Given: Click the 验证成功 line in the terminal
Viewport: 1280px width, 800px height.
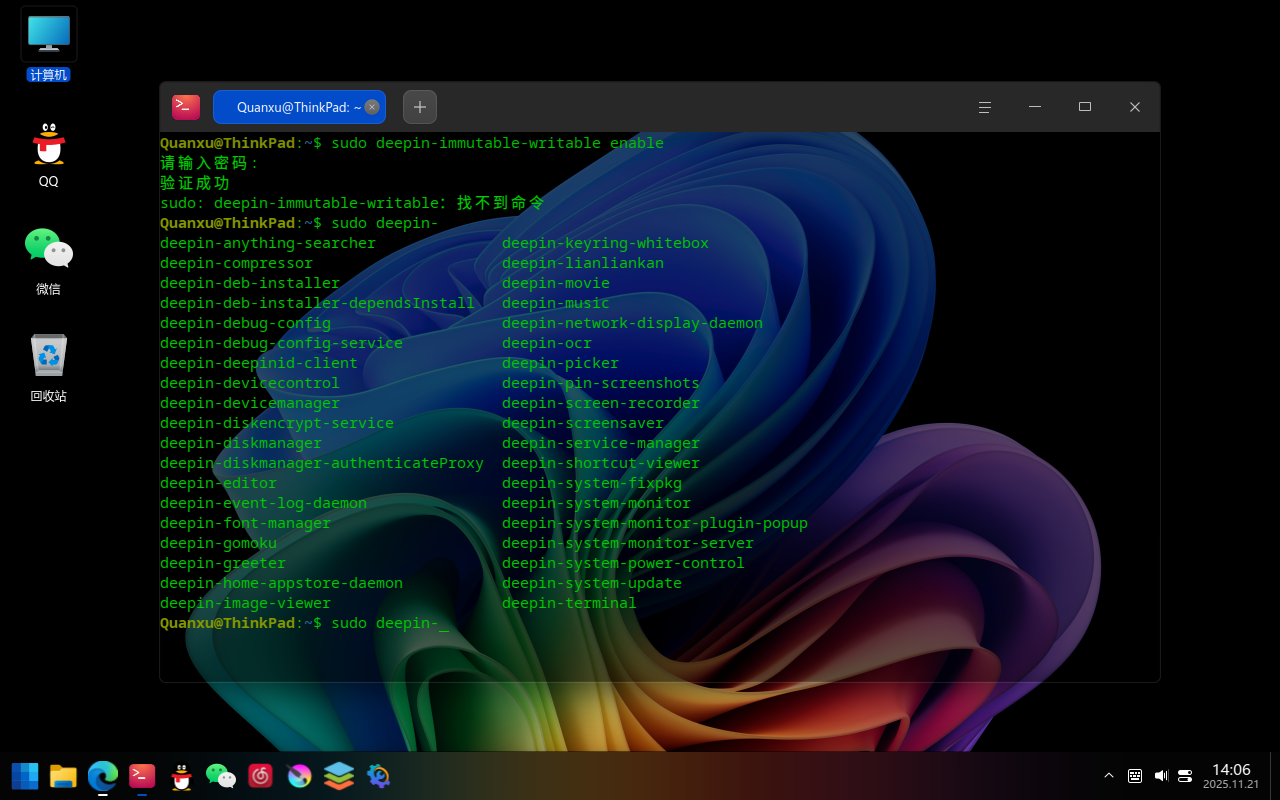Looking at the screenshot, I should (195, 183).
